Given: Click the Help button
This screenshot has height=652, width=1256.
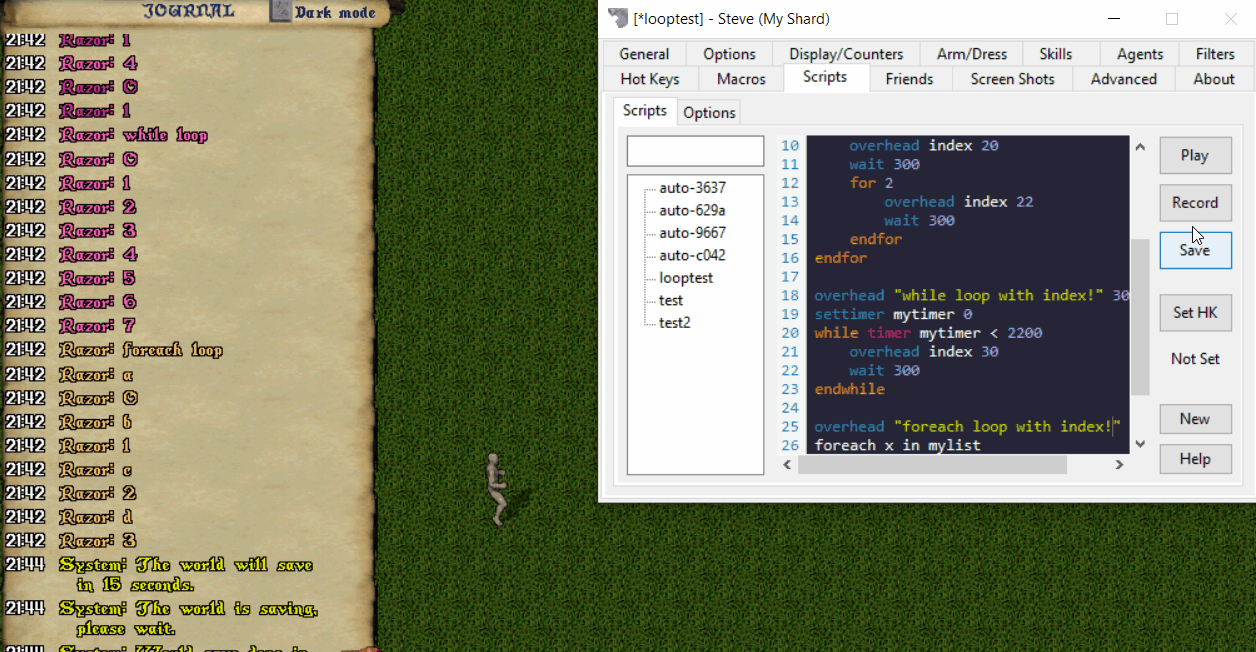Looking at the screenshot, I should tap(1195, 459).
